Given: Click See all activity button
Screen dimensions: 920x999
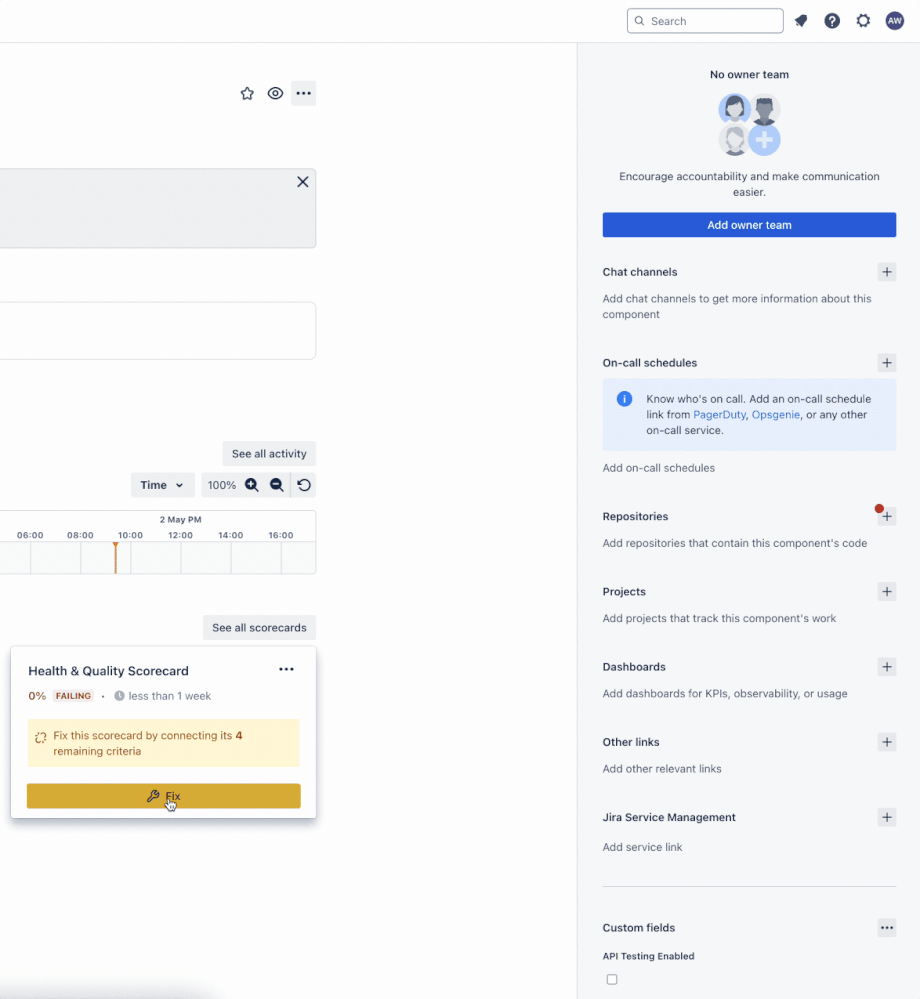Looking at the screenshot, I should click(269, 454).
